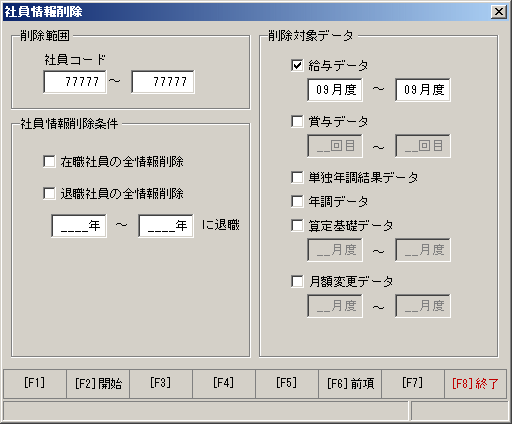Screen dimensions: 512x424
Task: Click the 賞与データ end 回目 field
Action: (x=423, y=146)
